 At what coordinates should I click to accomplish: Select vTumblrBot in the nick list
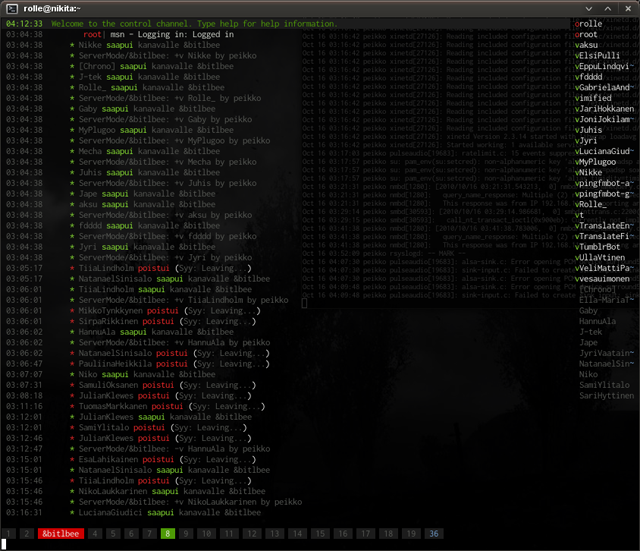pyautogui.click(x=597, y=247)
